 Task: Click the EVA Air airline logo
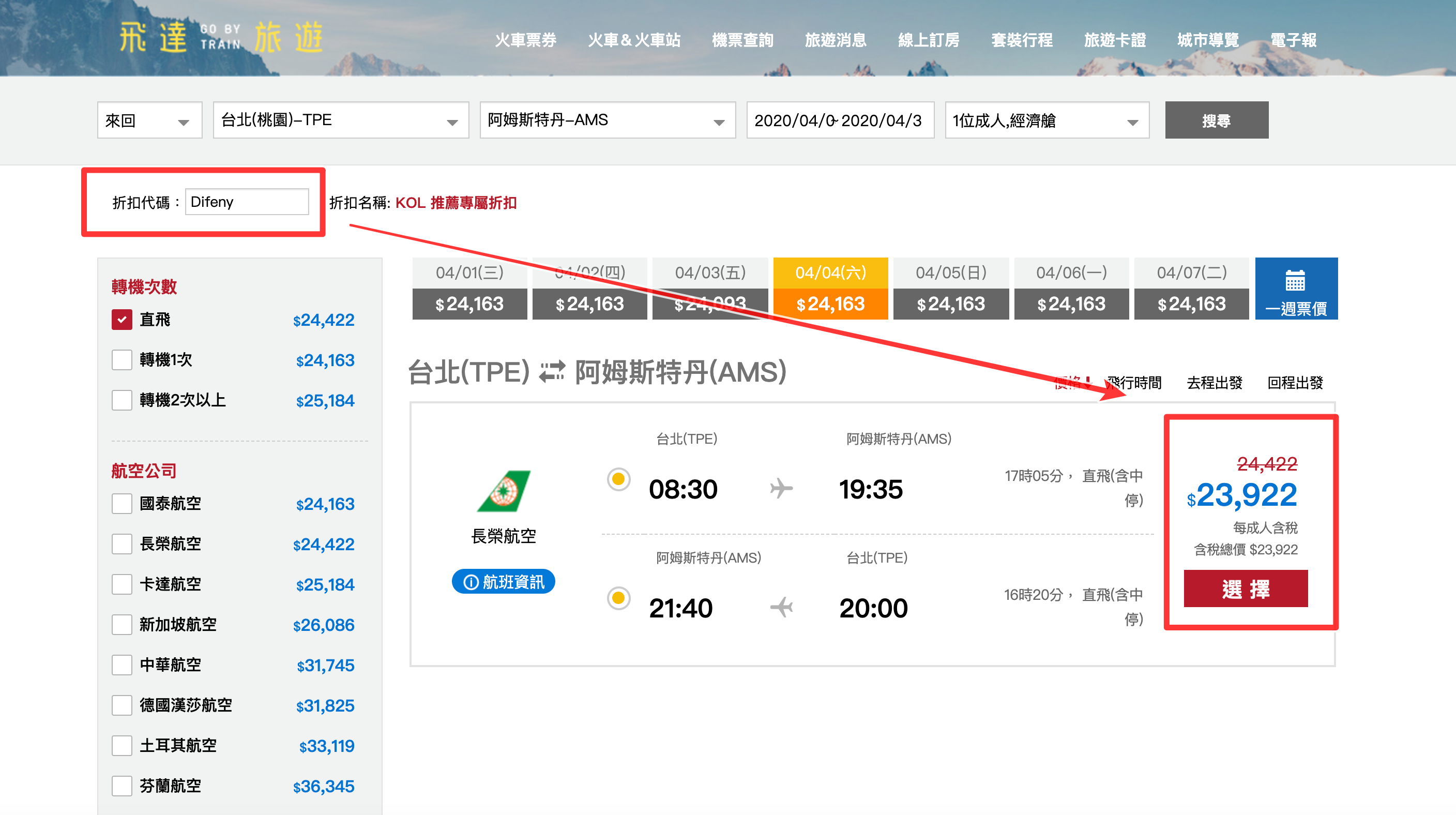[x=503, y=491]
